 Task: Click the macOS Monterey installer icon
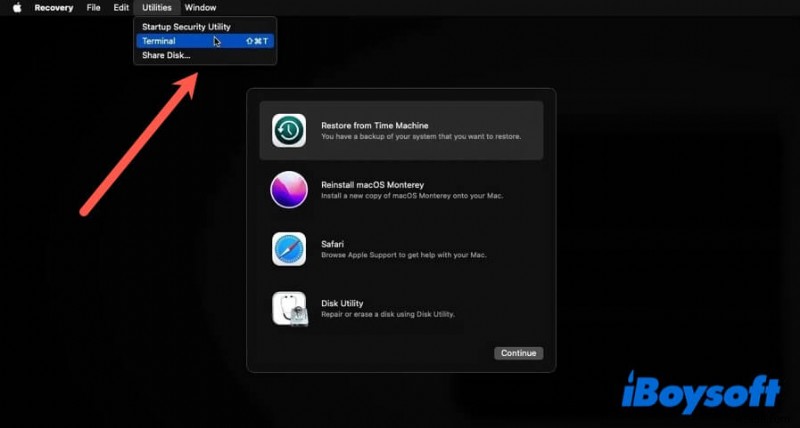coord(289,190)
